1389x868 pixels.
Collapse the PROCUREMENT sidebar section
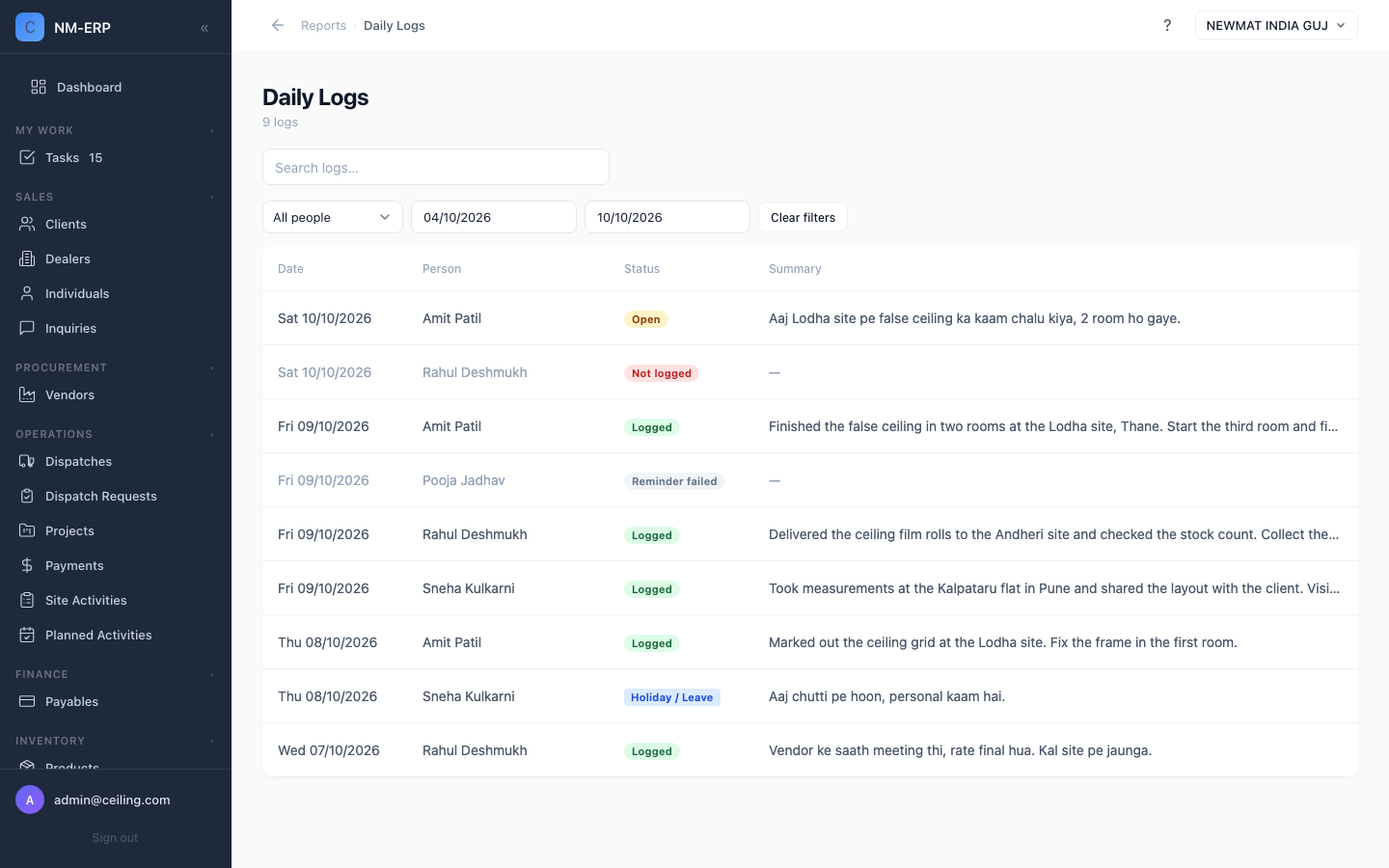pos(211,368)
